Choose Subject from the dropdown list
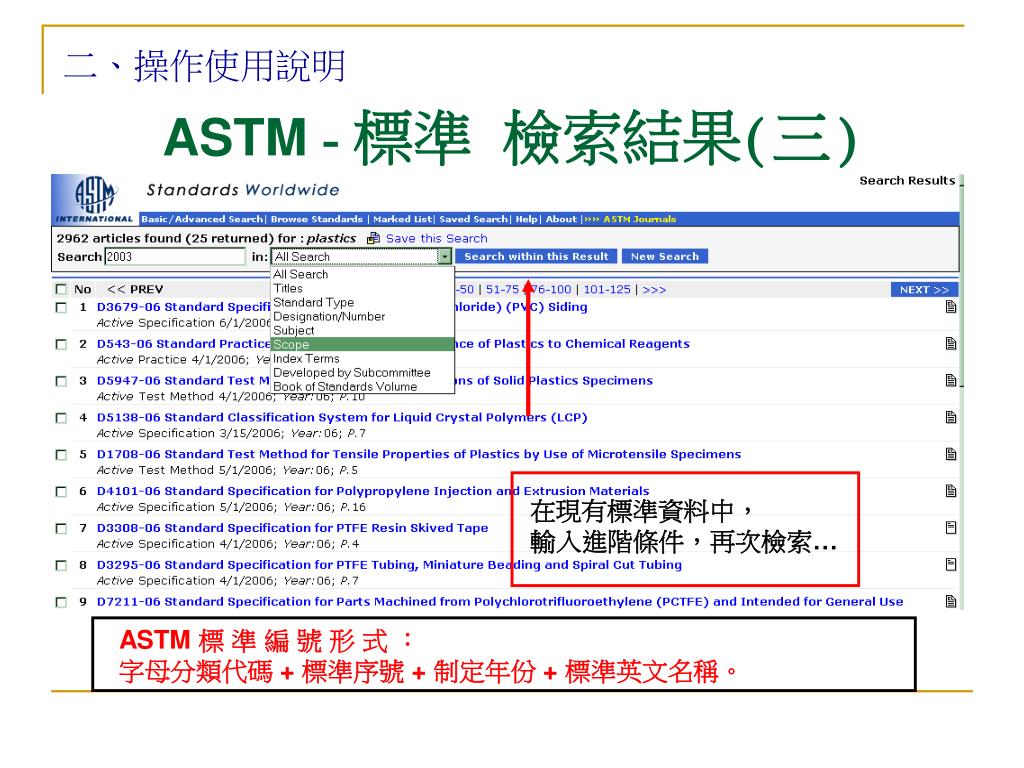 click(x=362, y=330)
